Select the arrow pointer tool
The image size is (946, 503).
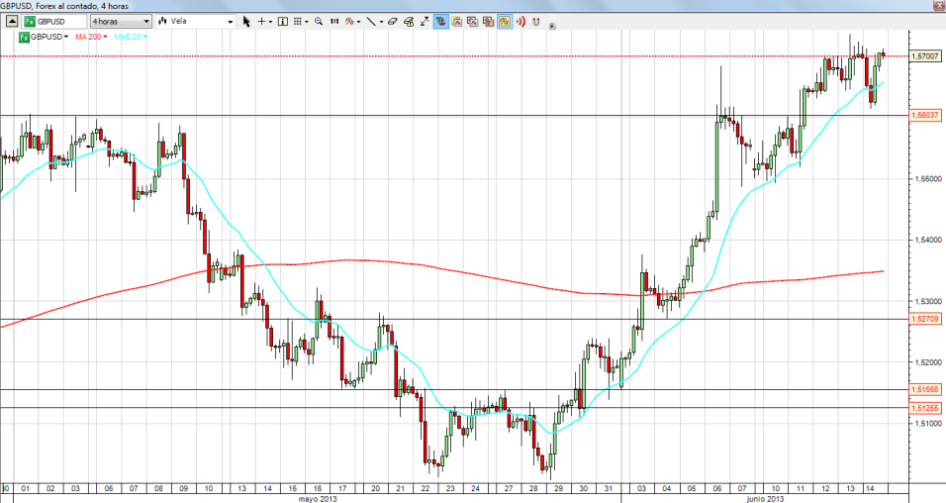coord(246,20)
